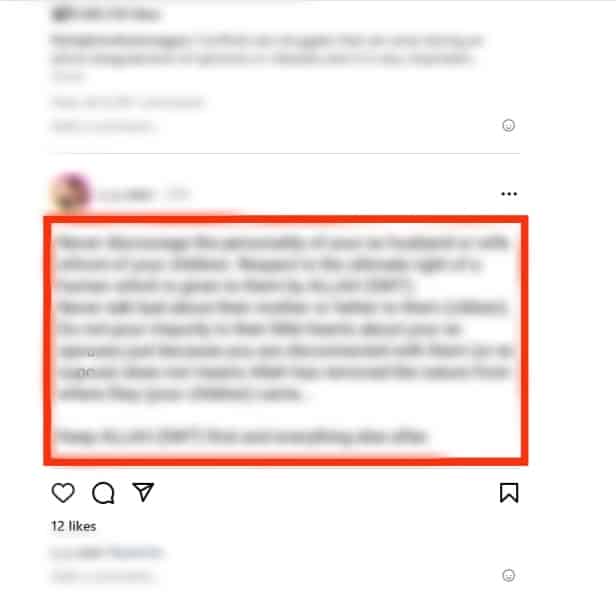Open view all comments link of upper post
The height and width of the screenshot is (602, 616).
click(127, 103)
